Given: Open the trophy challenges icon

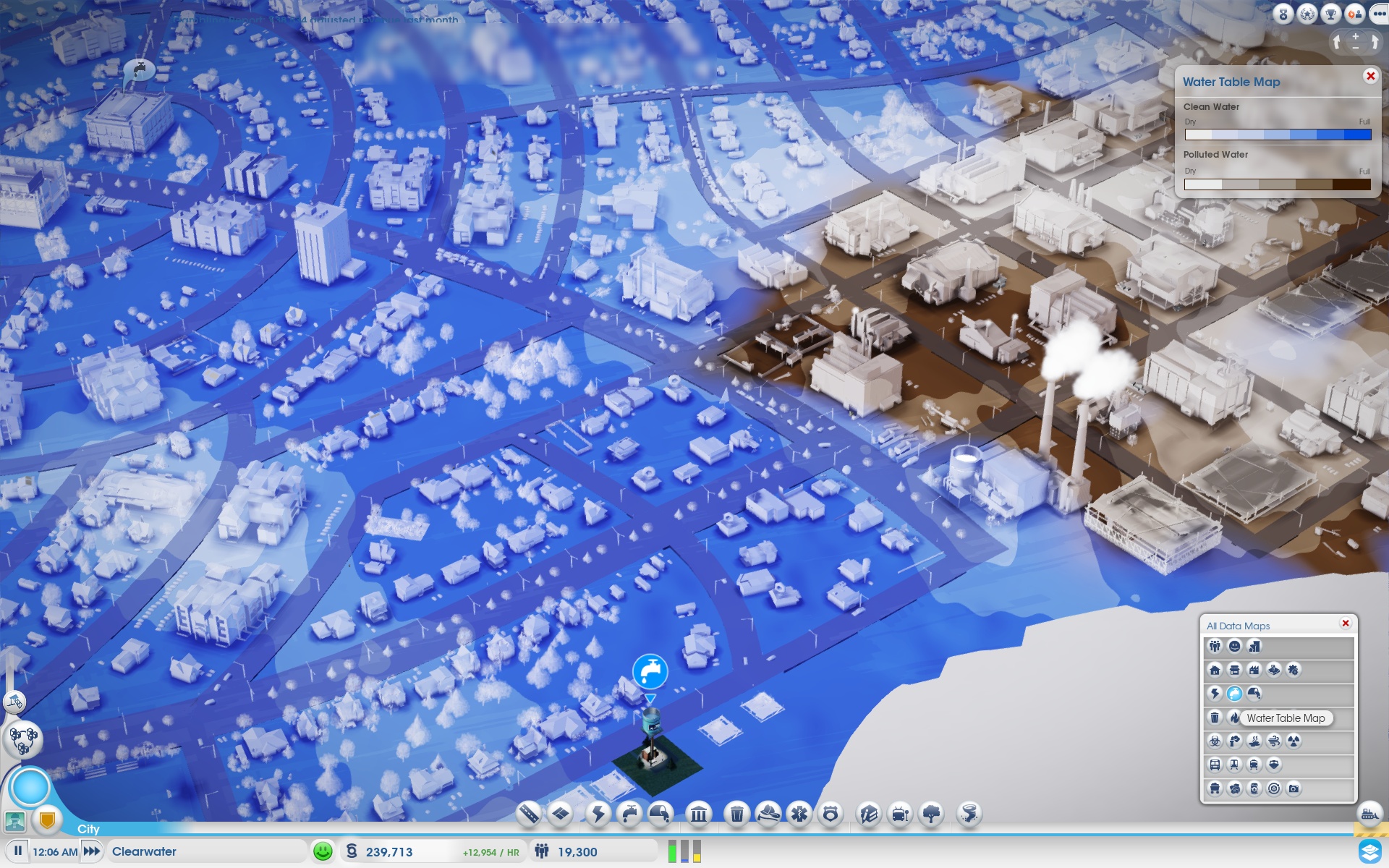Looking at the screenshot, I should 1330,14.
